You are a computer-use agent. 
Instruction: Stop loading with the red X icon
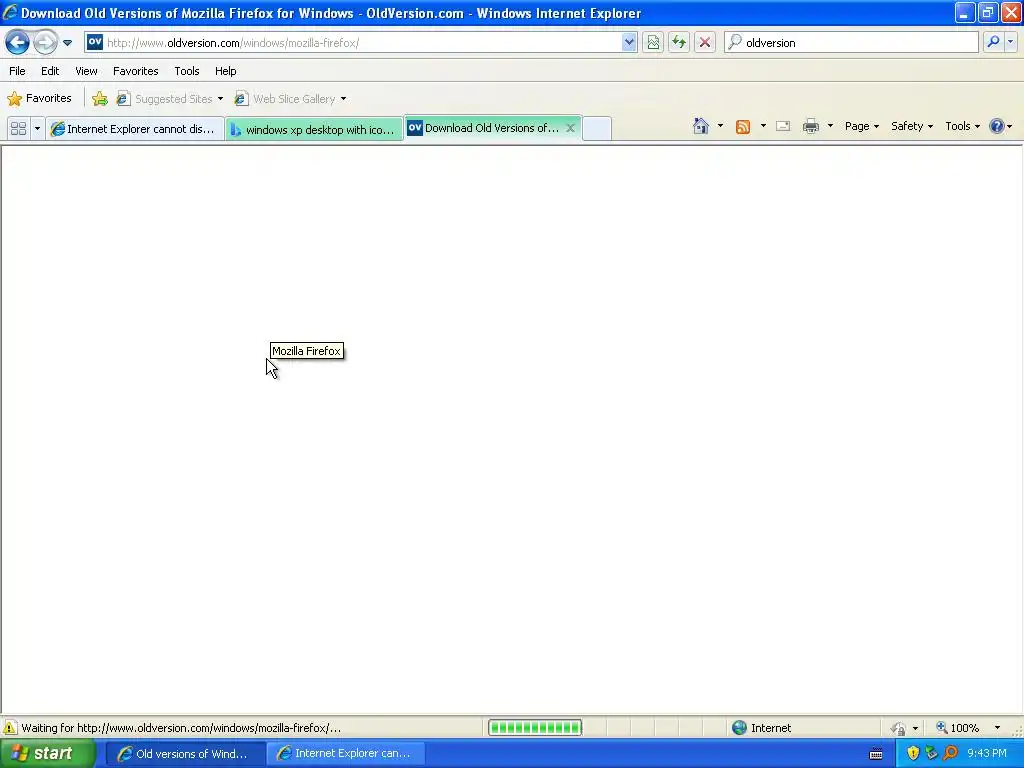[x=705, y=43]
